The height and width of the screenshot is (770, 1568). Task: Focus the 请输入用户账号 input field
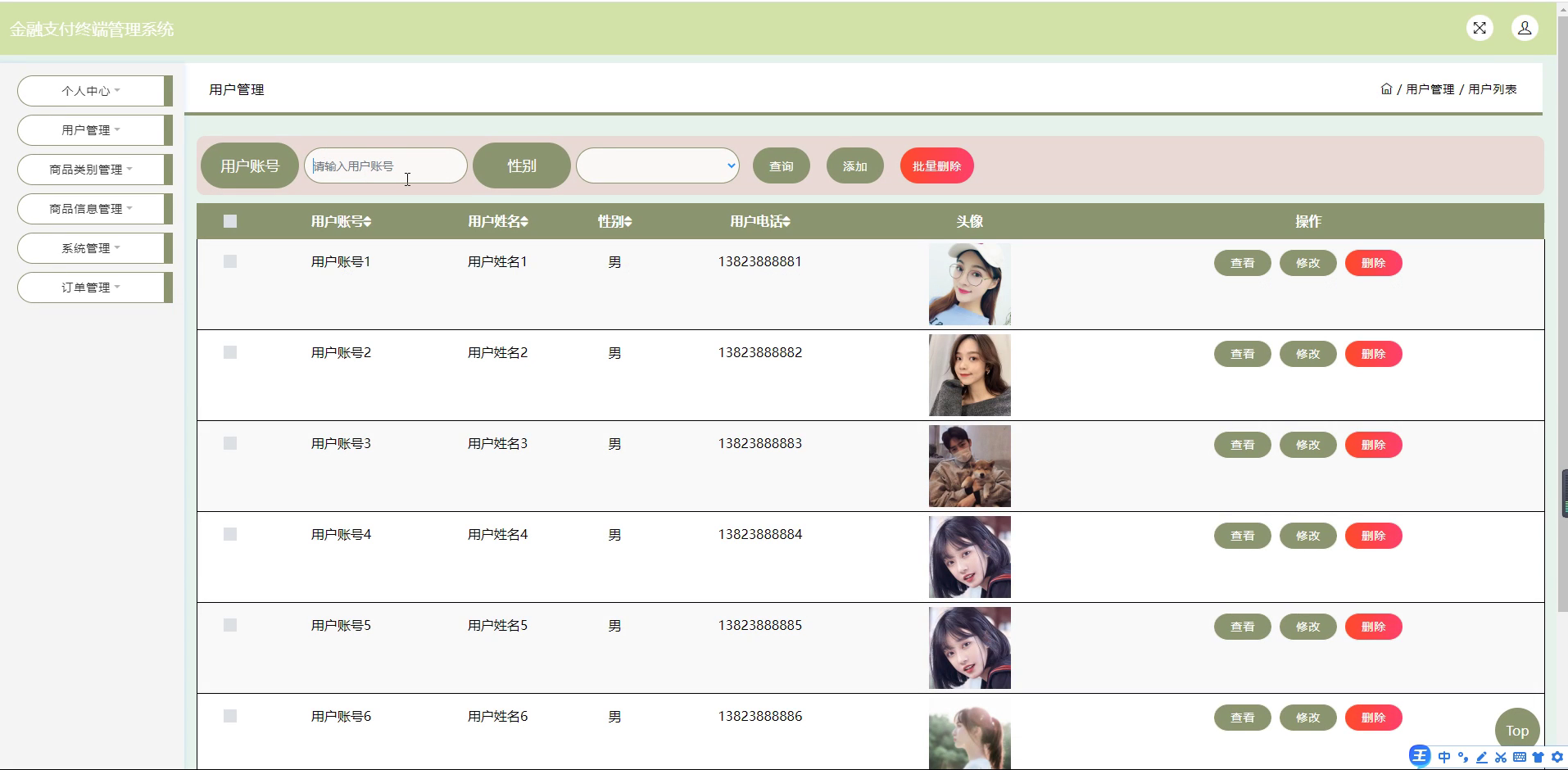pyautogui.click(x=386, y=165)
